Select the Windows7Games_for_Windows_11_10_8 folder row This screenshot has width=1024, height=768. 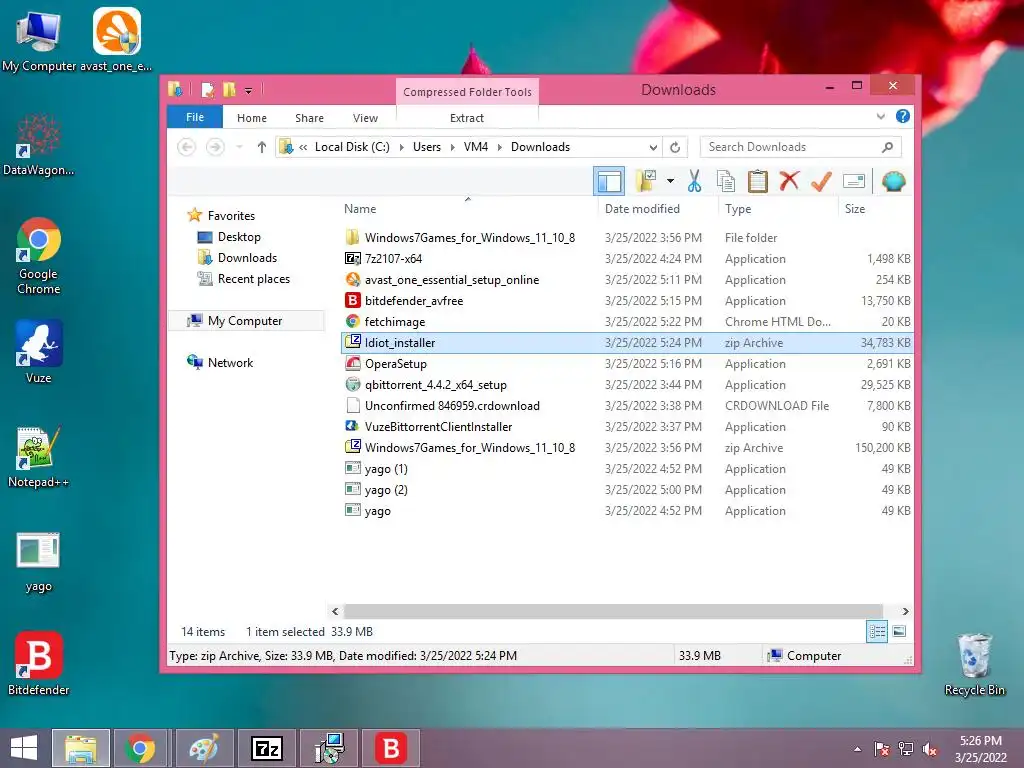click(x=626, y=238)
